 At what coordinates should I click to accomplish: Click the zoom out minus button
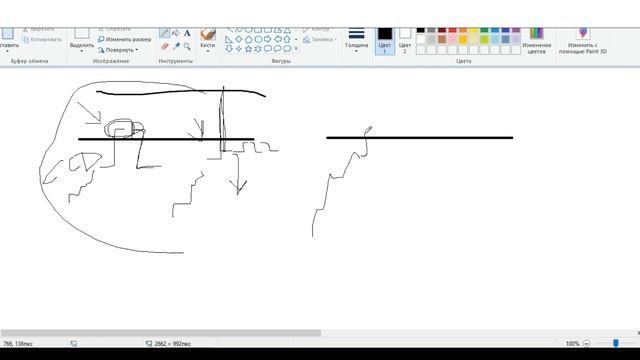(x=586, y=344)
